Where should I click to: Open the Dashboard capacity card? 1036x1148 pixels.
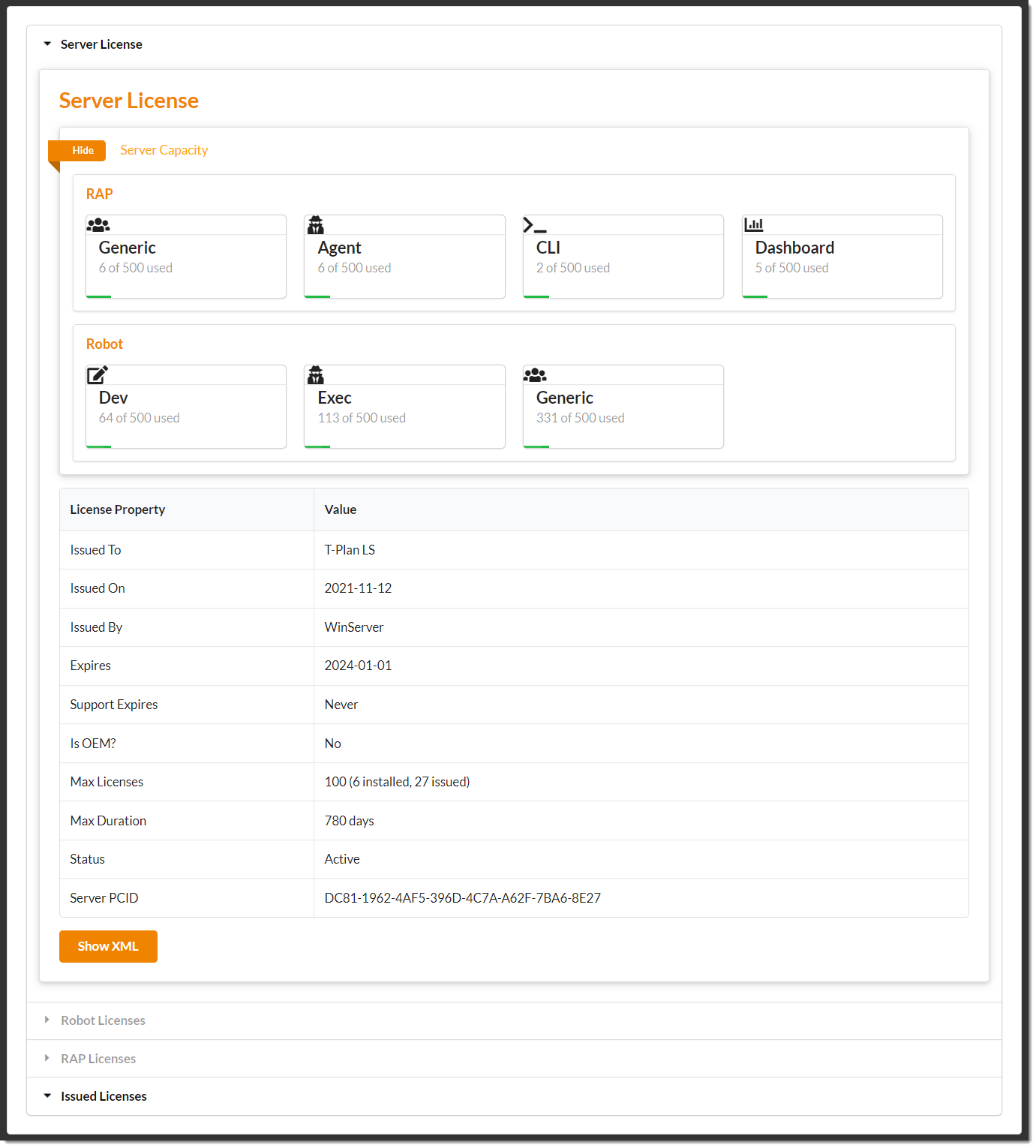coord(842,257)
